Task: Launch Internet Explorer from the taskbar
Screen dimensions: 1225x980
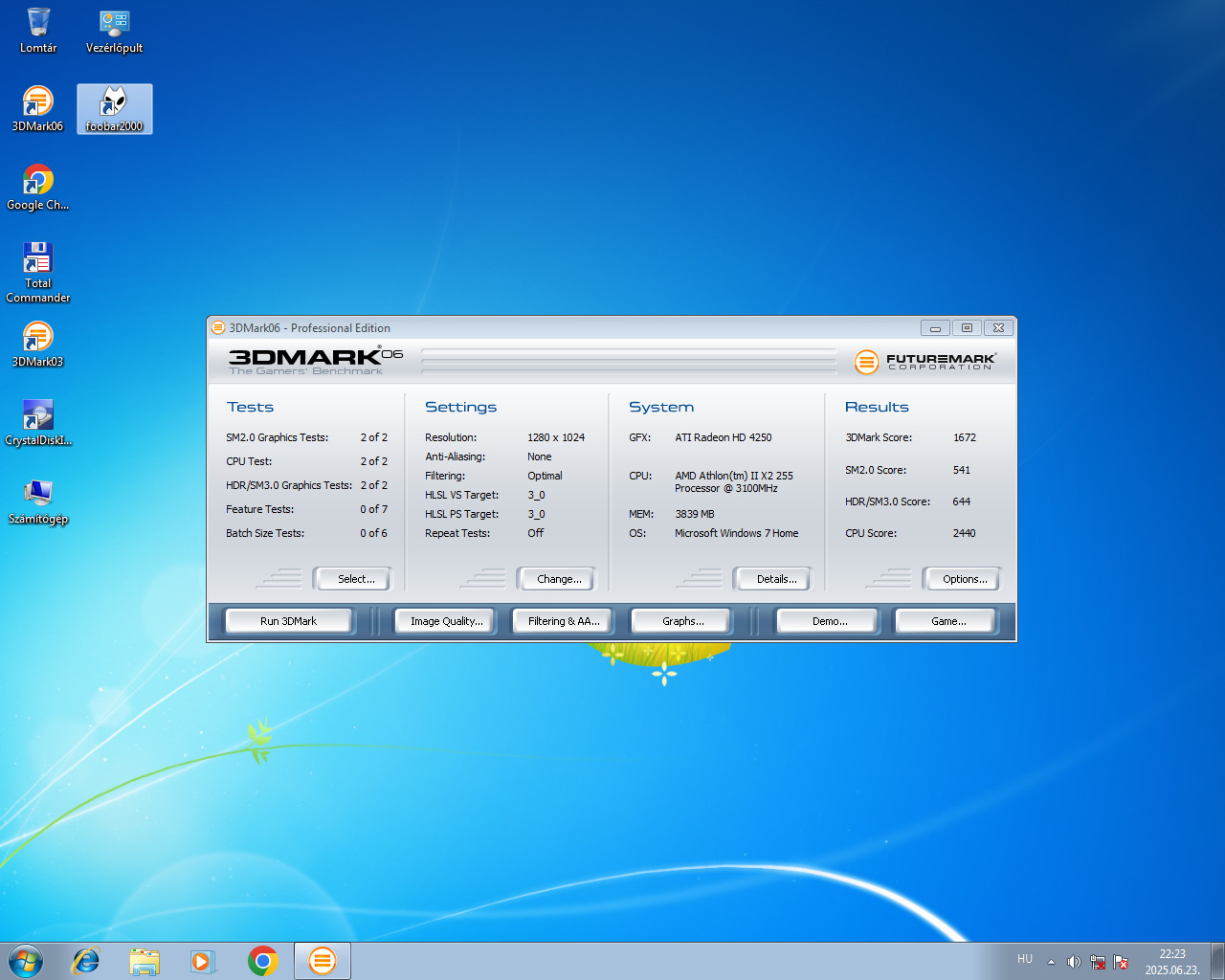Action: (x=86, y=961)
